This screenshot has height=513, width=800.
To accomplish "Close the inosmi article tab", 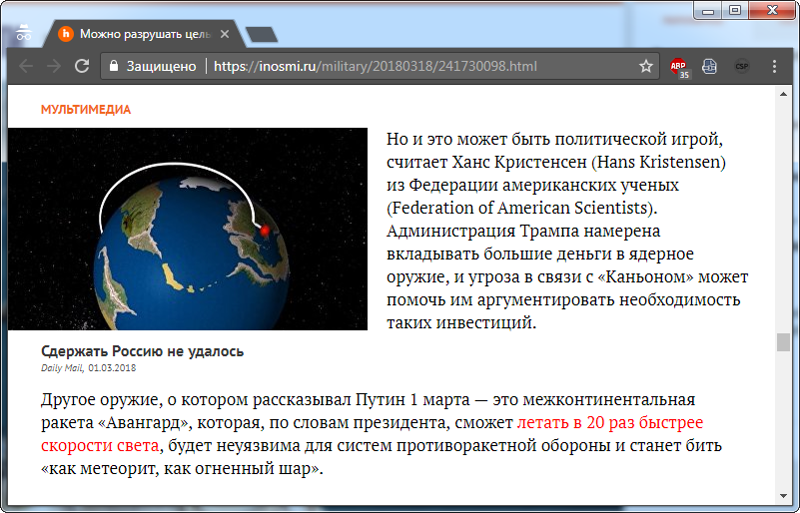I will pos(226,34).
